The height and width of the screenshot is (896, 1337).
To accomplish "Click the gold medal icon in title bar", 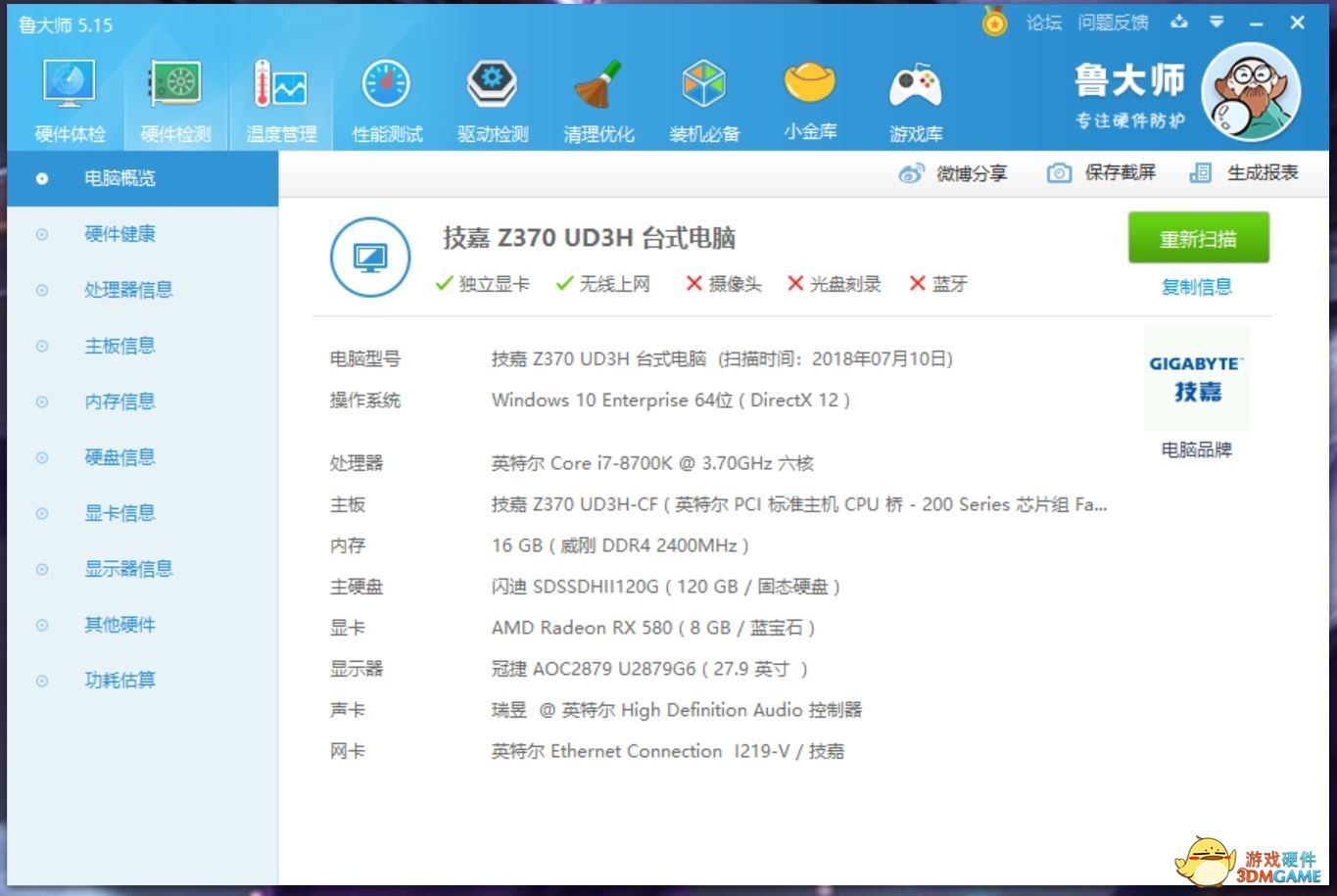I will 994,22.
